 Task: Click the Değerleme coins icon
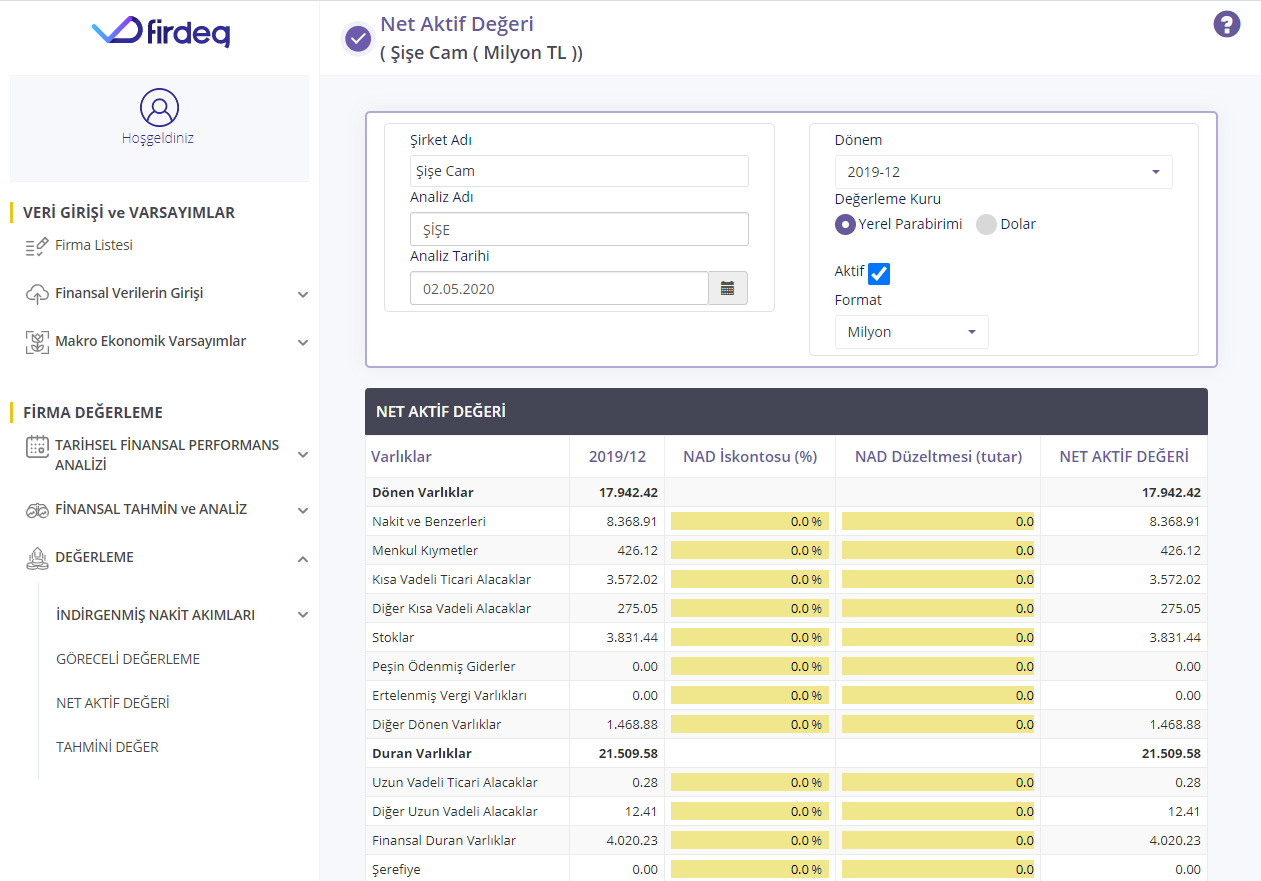click(x=37, y=558)
